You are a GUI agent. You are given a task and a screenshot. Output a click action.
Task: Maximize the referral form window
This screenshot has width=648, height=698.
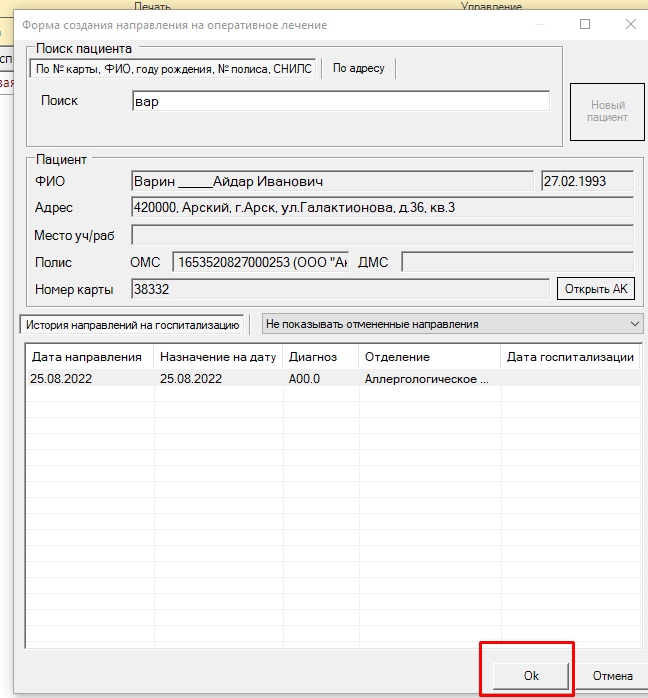coord(585,24)
